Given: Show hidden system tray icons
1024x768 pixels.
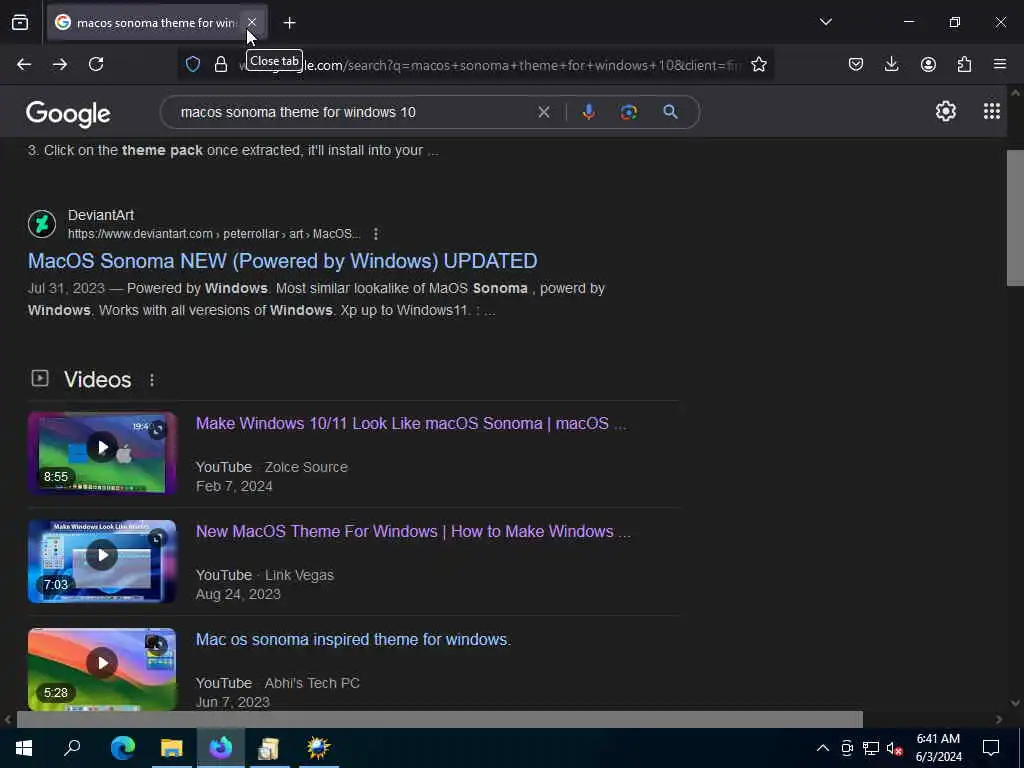Looking at the screenshot, I should (823, 748).
